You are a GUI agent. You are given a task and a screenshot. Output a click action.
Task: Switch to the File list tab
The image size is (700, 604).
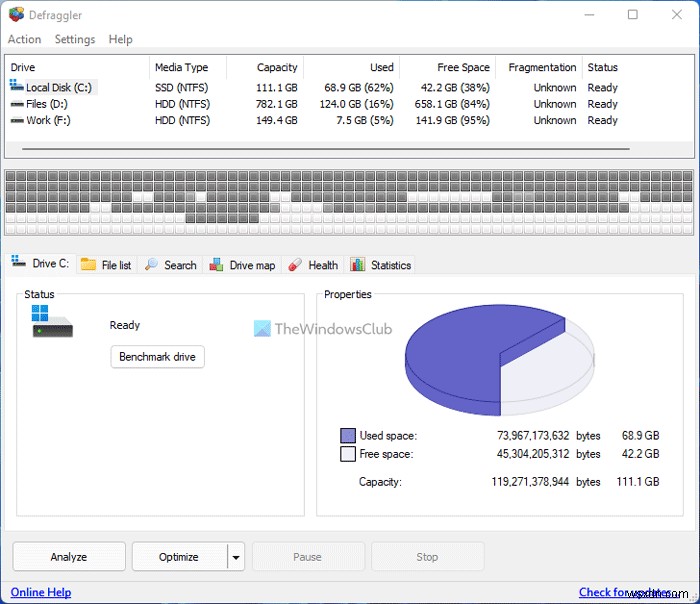click(x=107, y=265)
